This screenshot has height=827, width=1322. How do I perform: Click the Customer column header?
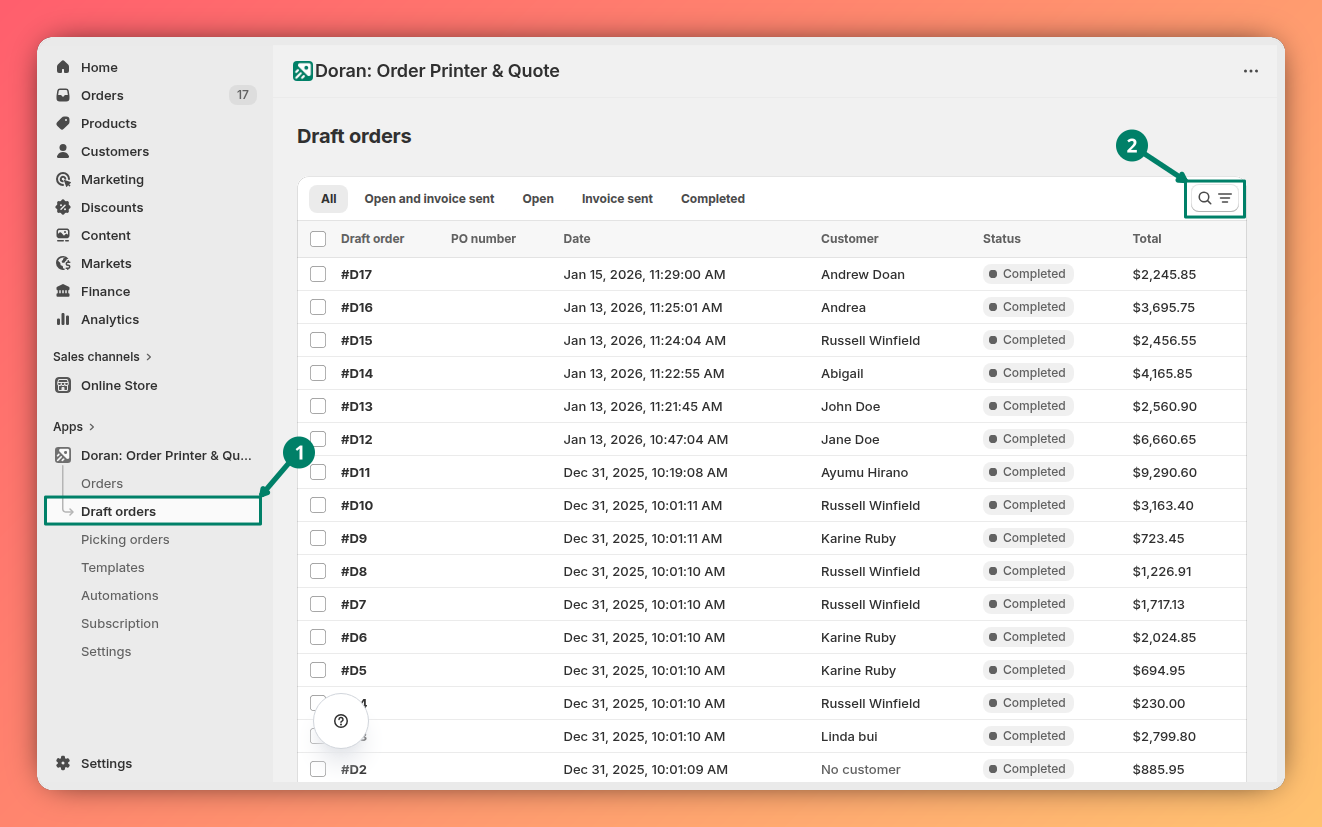[x=850, y=239]
